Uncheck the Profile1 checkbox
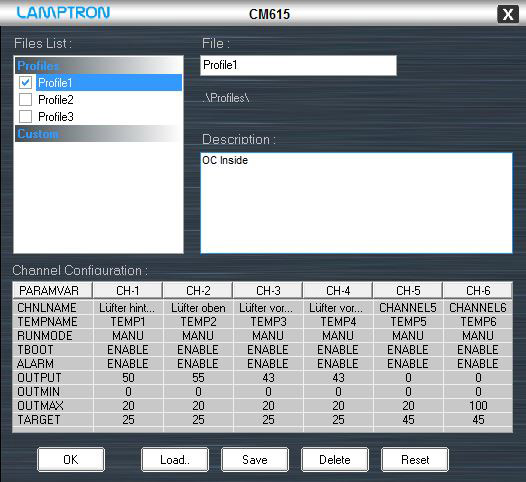The height and width of the screenshot is (482, 526). pos(25,83)
